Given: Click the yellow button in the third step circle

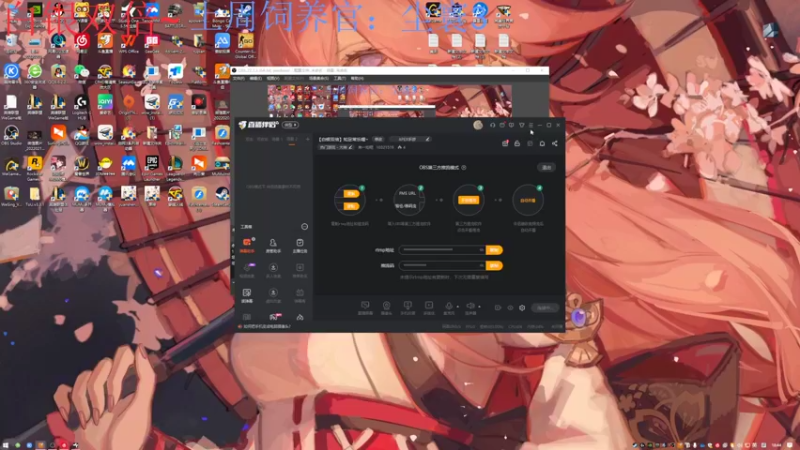Looking at the screenshot, I should 468,200.
